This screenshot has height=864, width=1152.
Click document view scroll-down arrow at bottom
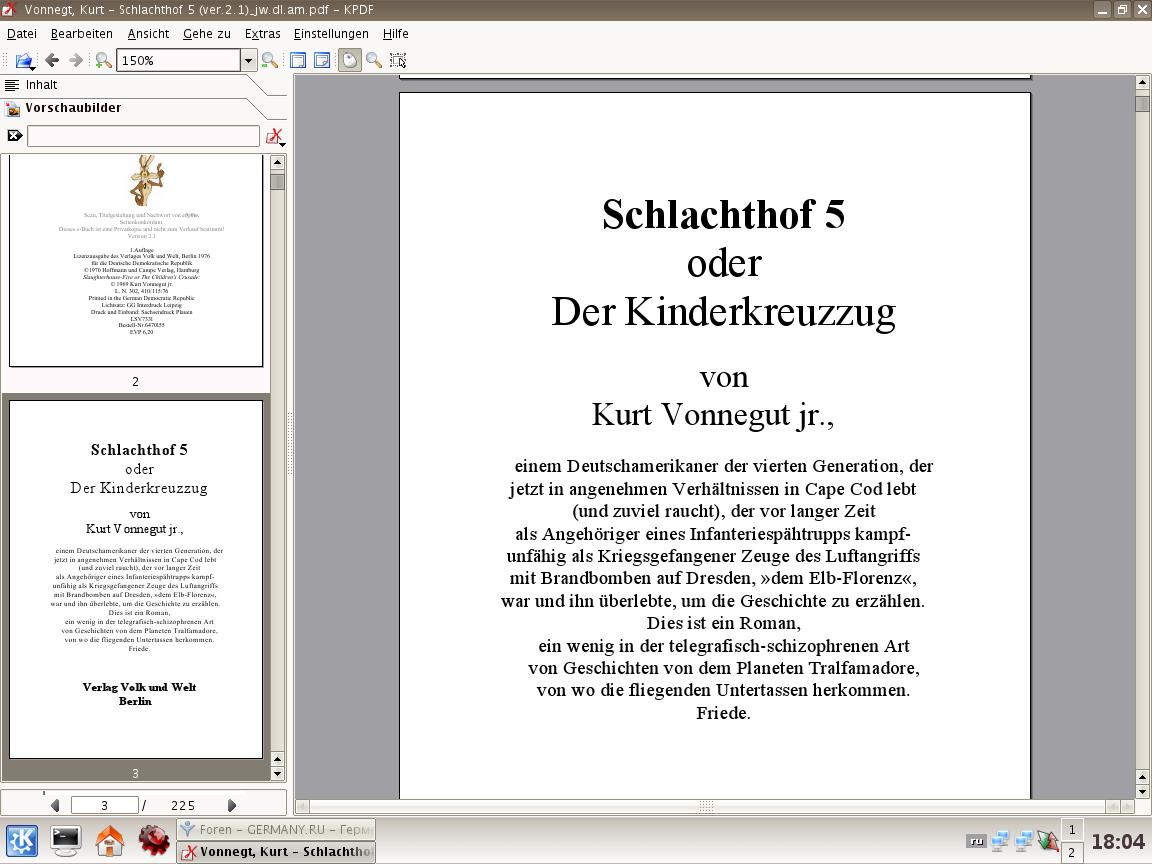tap(1142, 791)
